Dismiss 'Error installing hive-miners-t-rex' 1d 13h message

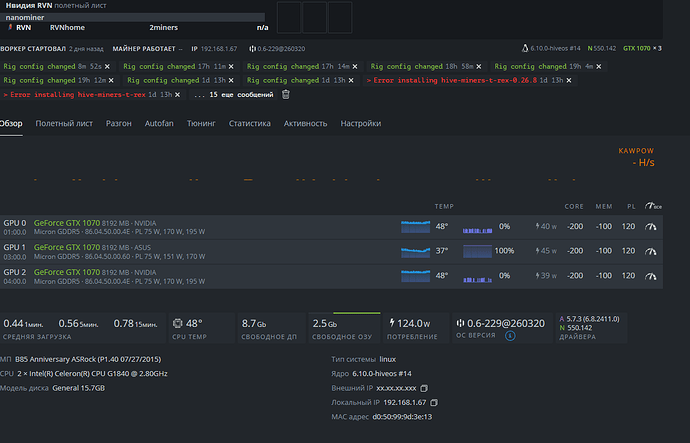177,95
